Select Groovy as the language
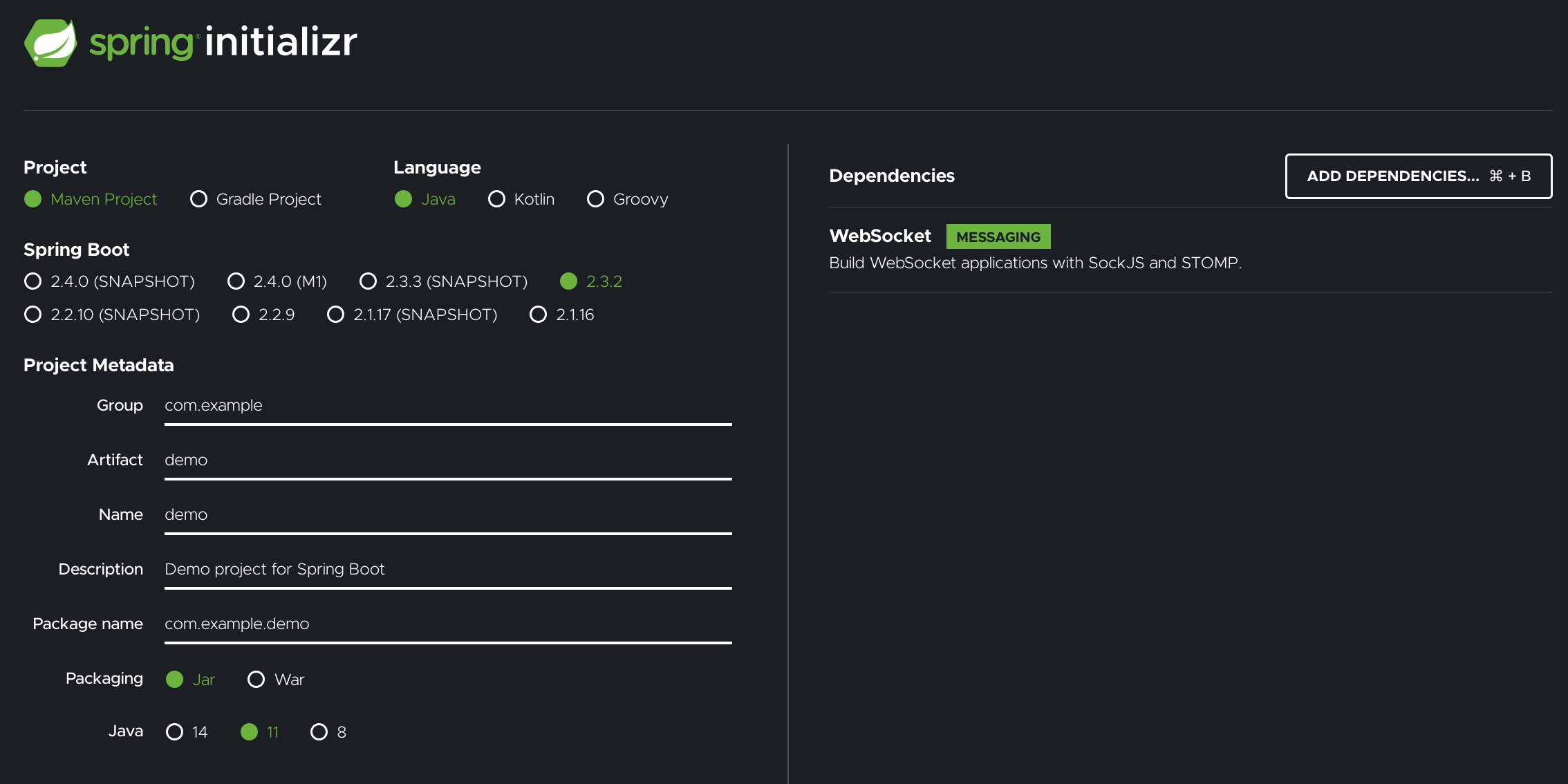This screenshot has width=1568, height=784. [x=595, y=199]
